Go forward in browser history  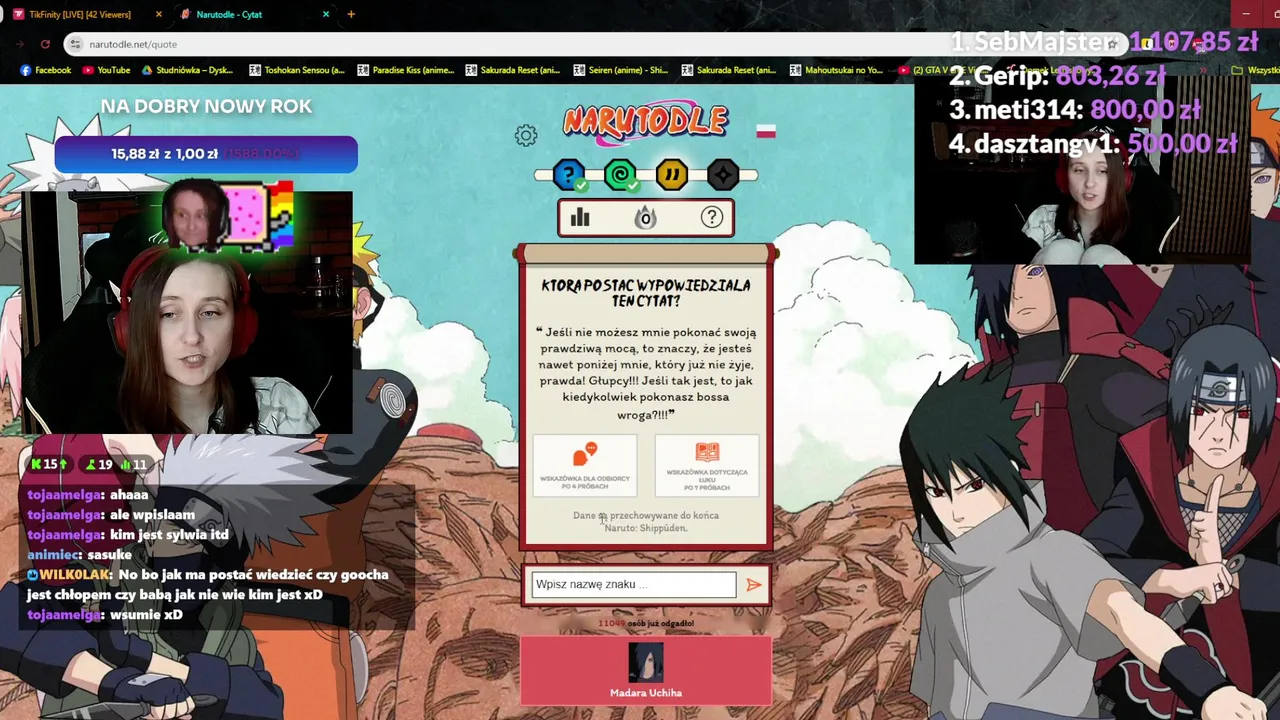[x=21, y=44]
